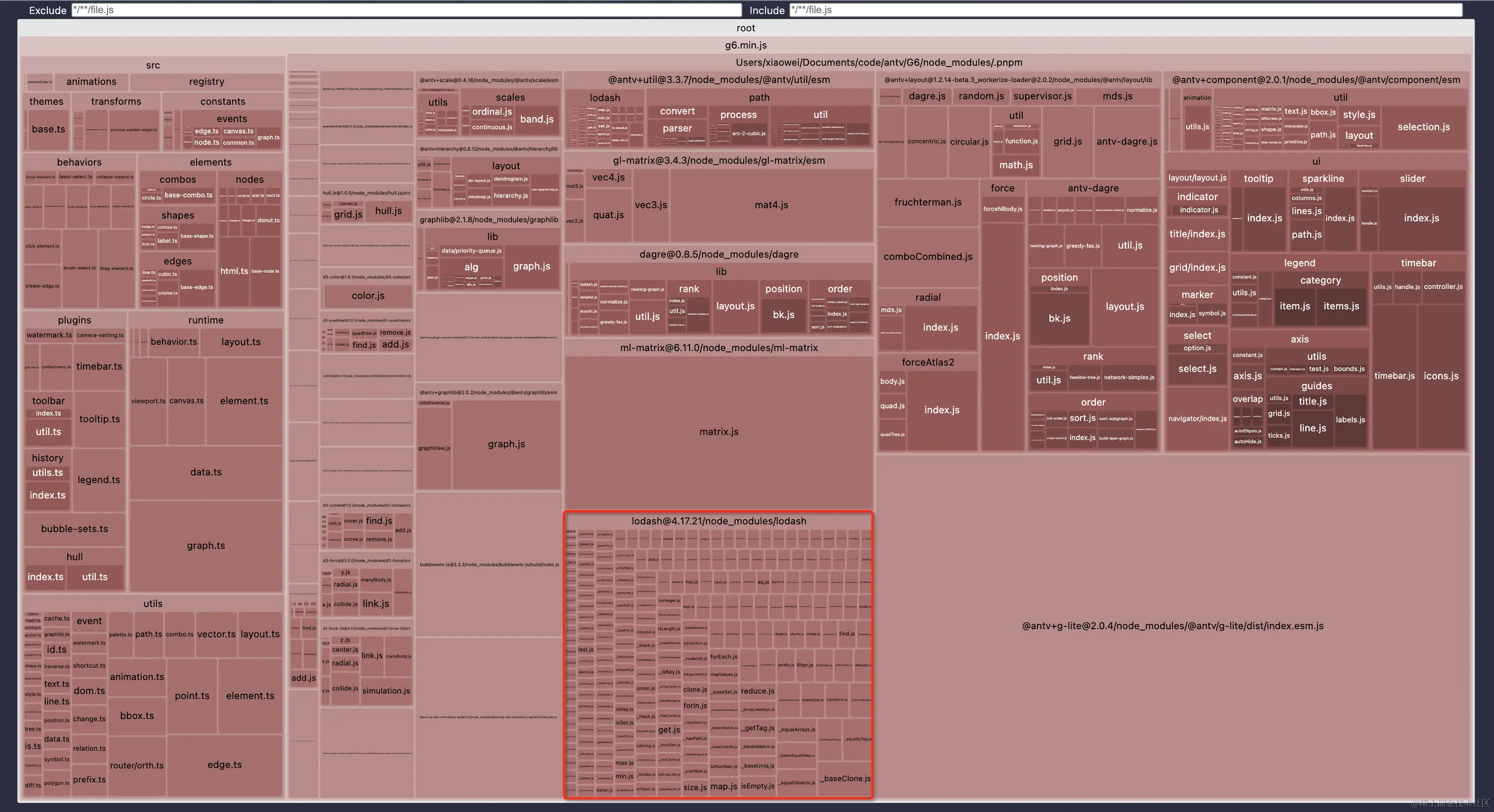Click the g6.min.js bundle header
This screenshot has width=1494, height=812.
coord(745,45)
